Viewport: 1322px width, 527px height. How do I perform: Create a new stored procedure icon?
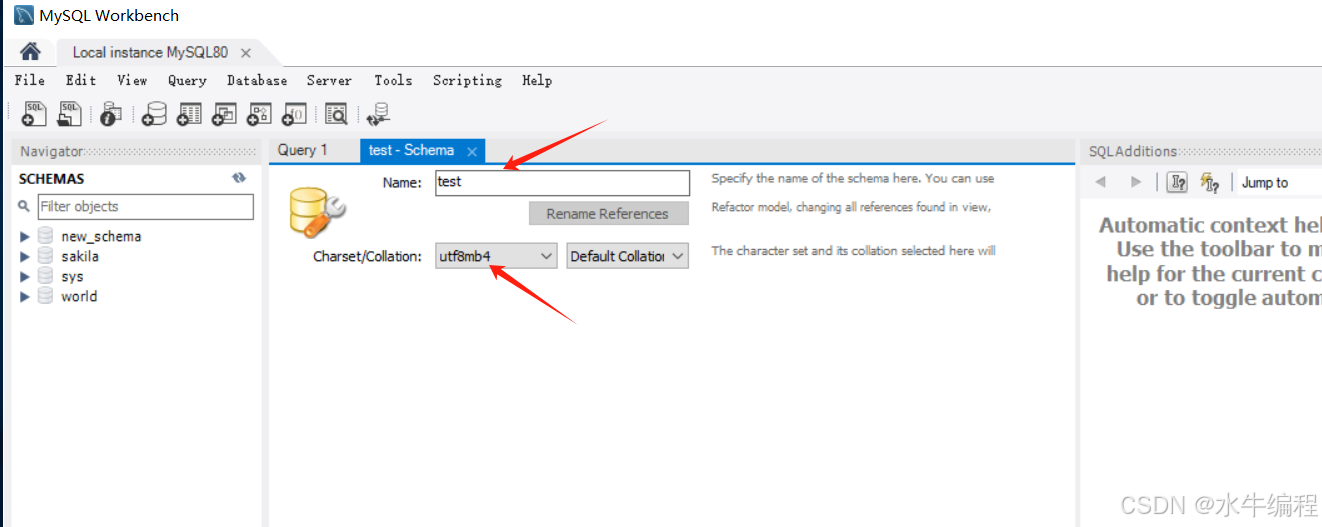click(259, 114)
